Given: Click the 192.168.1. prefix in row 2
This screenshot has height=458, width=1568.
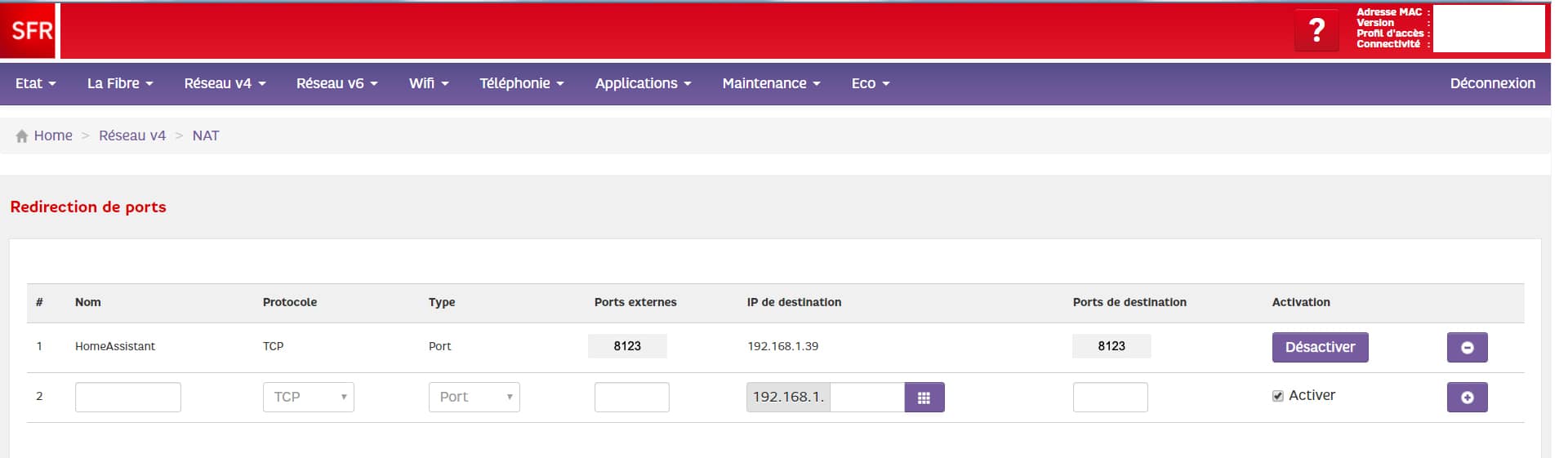Looking at the screenshot, I should [788, 397].
